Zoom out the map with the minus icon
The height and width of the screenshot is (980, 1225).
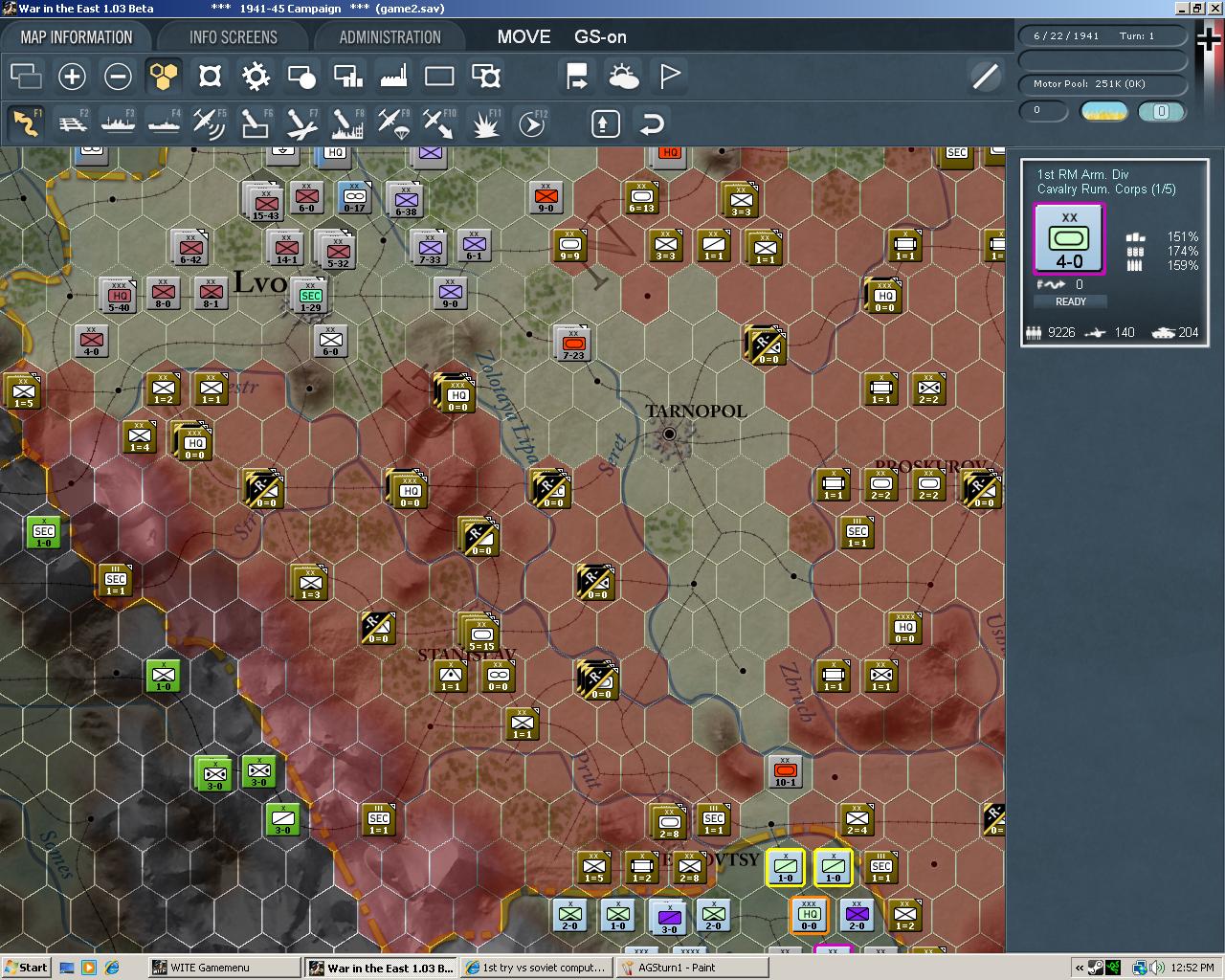point(118,77)
